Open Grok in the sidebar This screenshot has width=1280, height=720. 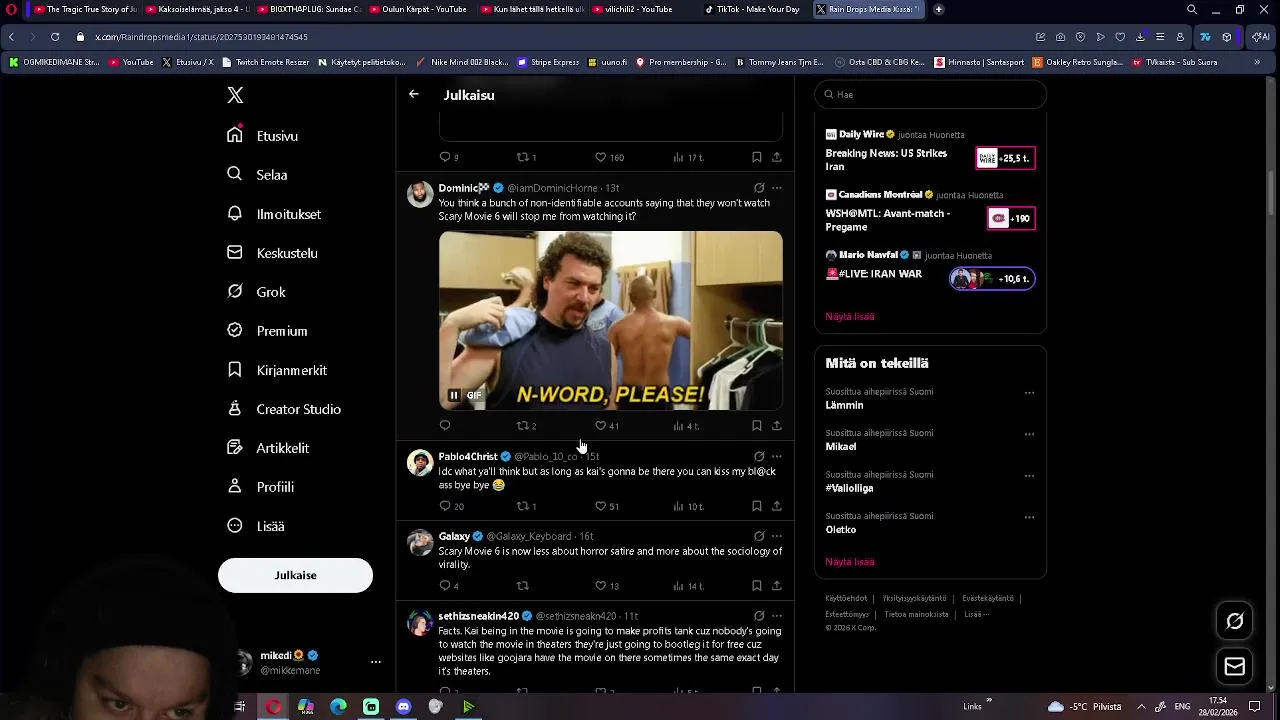click(x=257, y=292)
